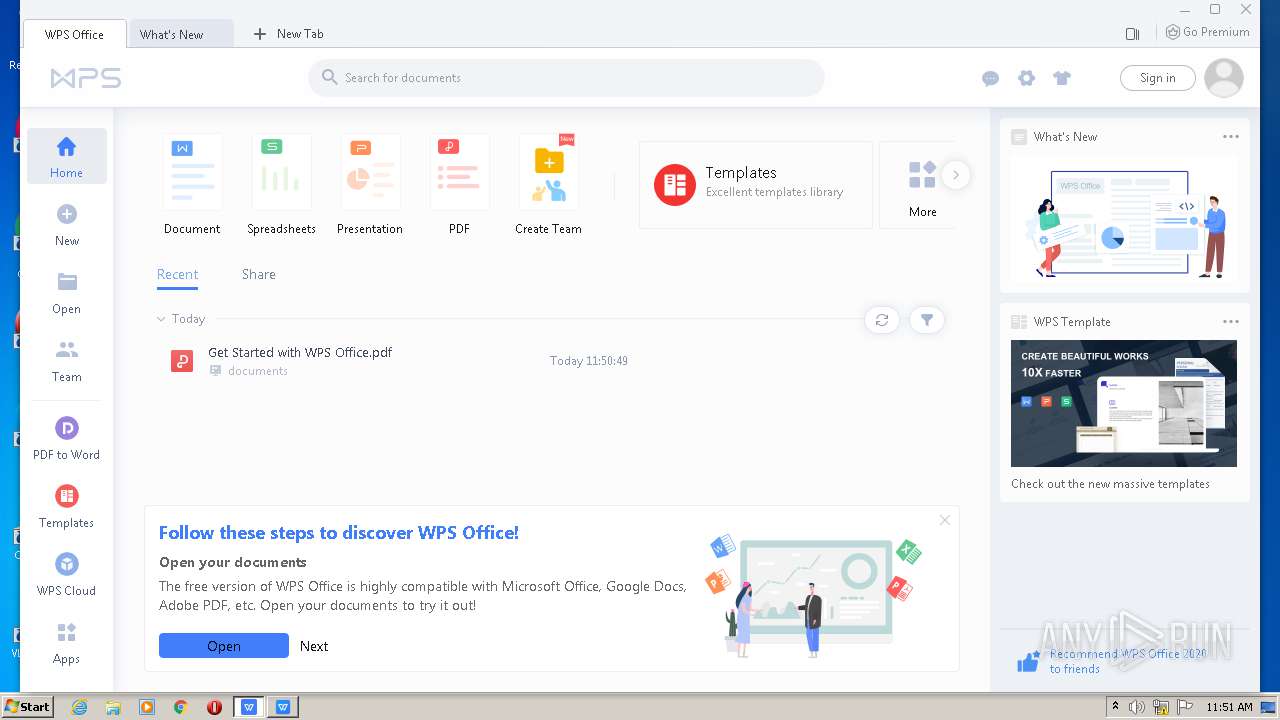The image size is (1280, 720).
Task: Click the Windows Start button
Action: 28,706
